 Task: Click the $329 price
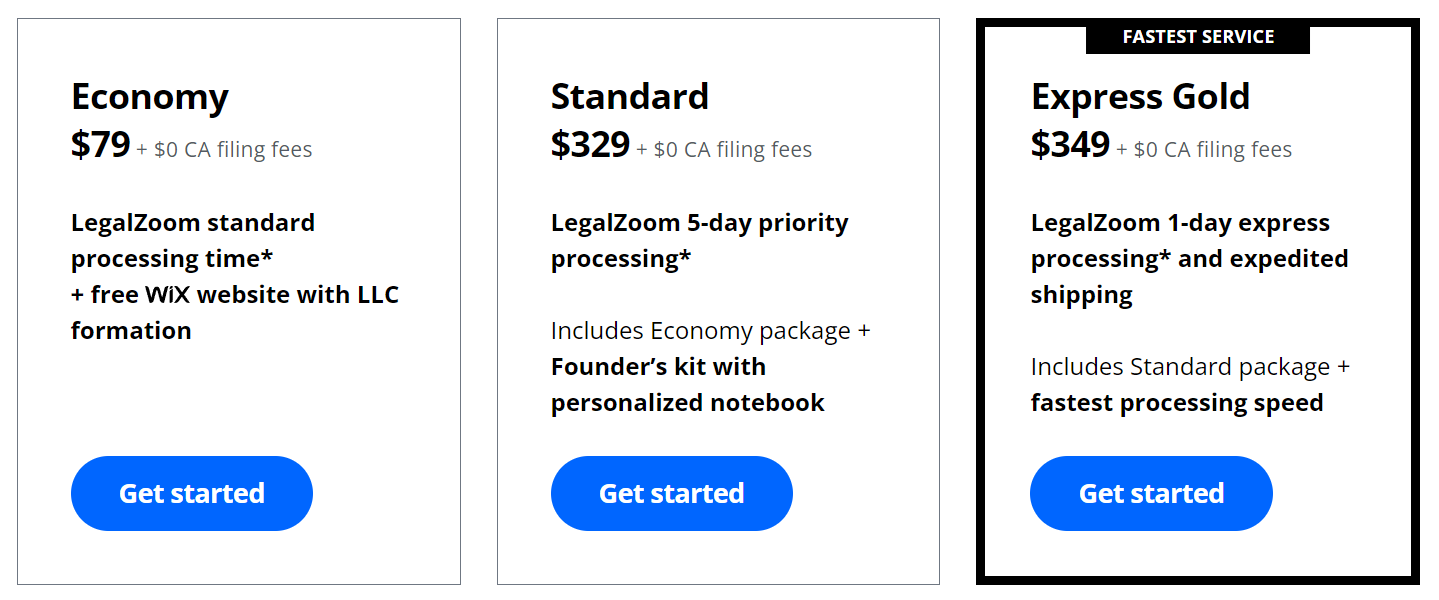[x=590, y=145]
